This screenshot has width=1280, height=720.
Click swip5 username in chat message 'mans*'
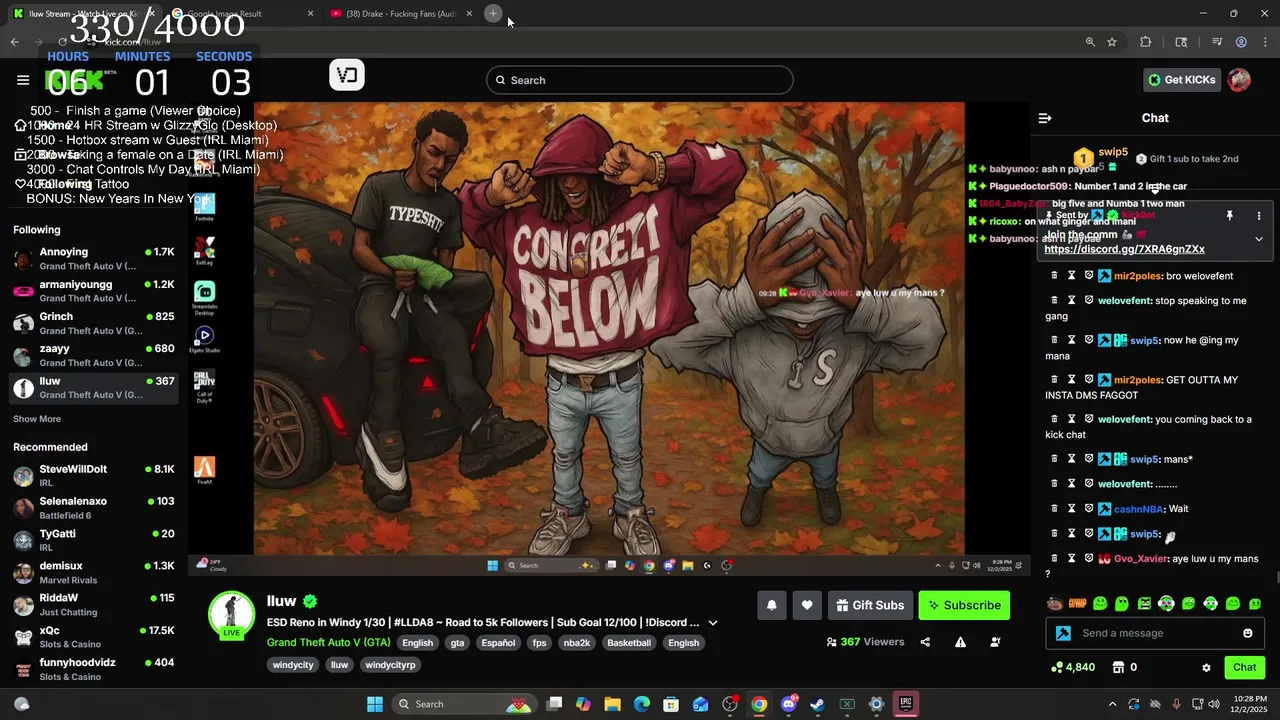[x=1144, y=459]
